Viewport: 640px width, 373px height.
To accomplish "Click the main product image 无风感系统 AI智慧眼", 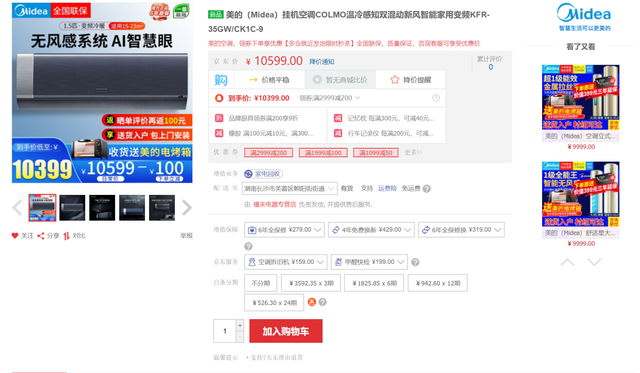I will tap(102, 93).
